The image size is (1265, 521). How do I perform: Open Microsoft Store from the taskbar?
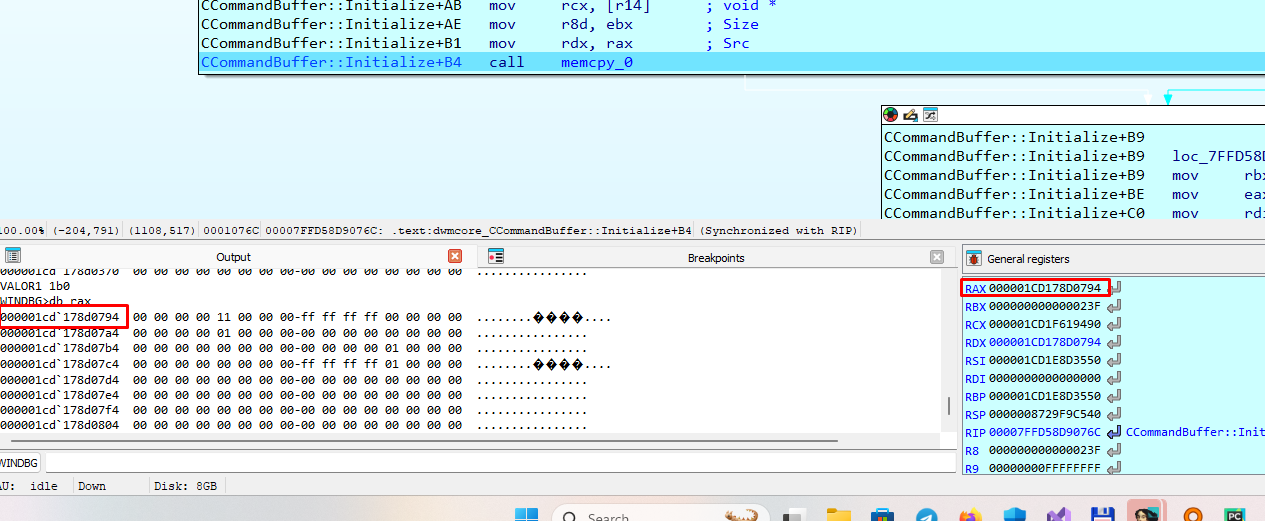pos(882,514)
